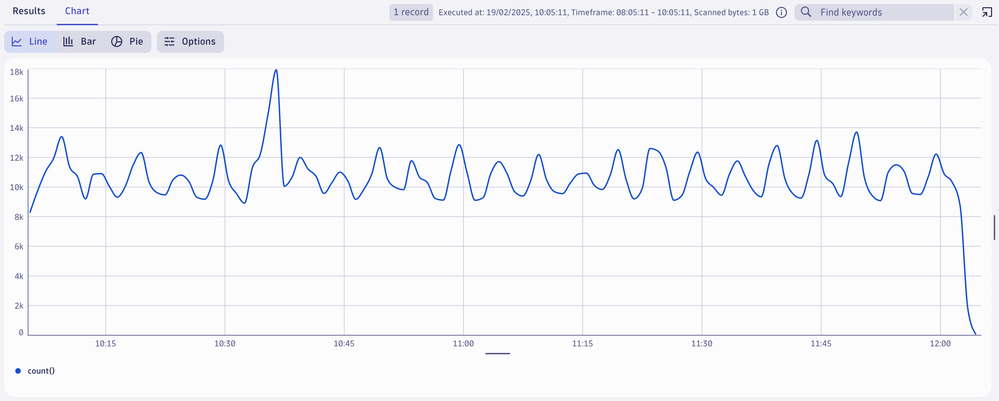Switch to Bar chart view
This screenshot has width=999, height=401.
pos(79,42)
